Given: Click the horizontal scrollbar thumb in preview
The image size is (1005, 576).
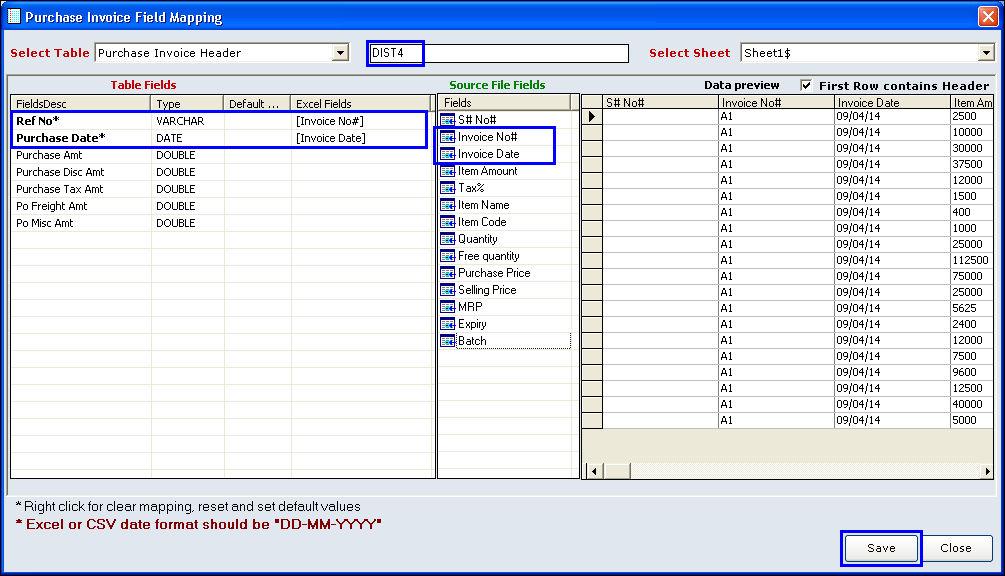Looking at the screenshot, I should (617, 472).
